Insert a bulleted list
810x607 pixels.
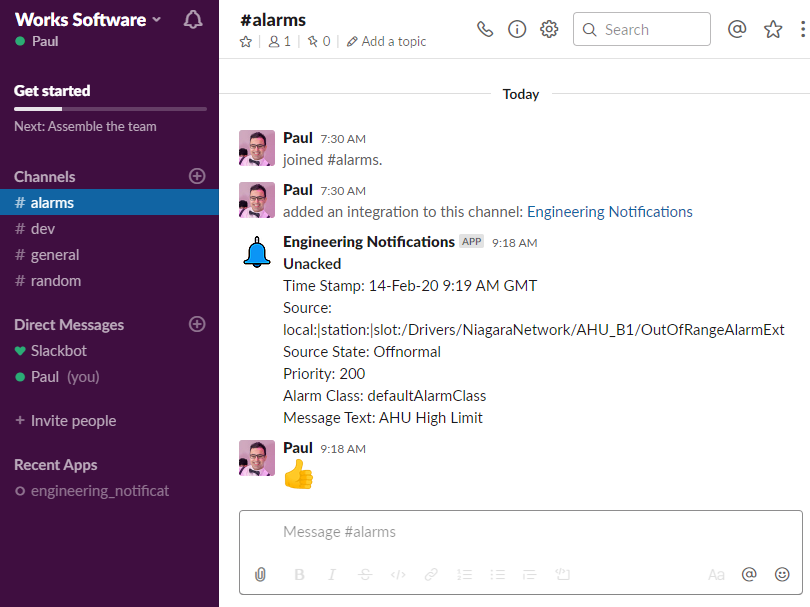tap(497, 574)
